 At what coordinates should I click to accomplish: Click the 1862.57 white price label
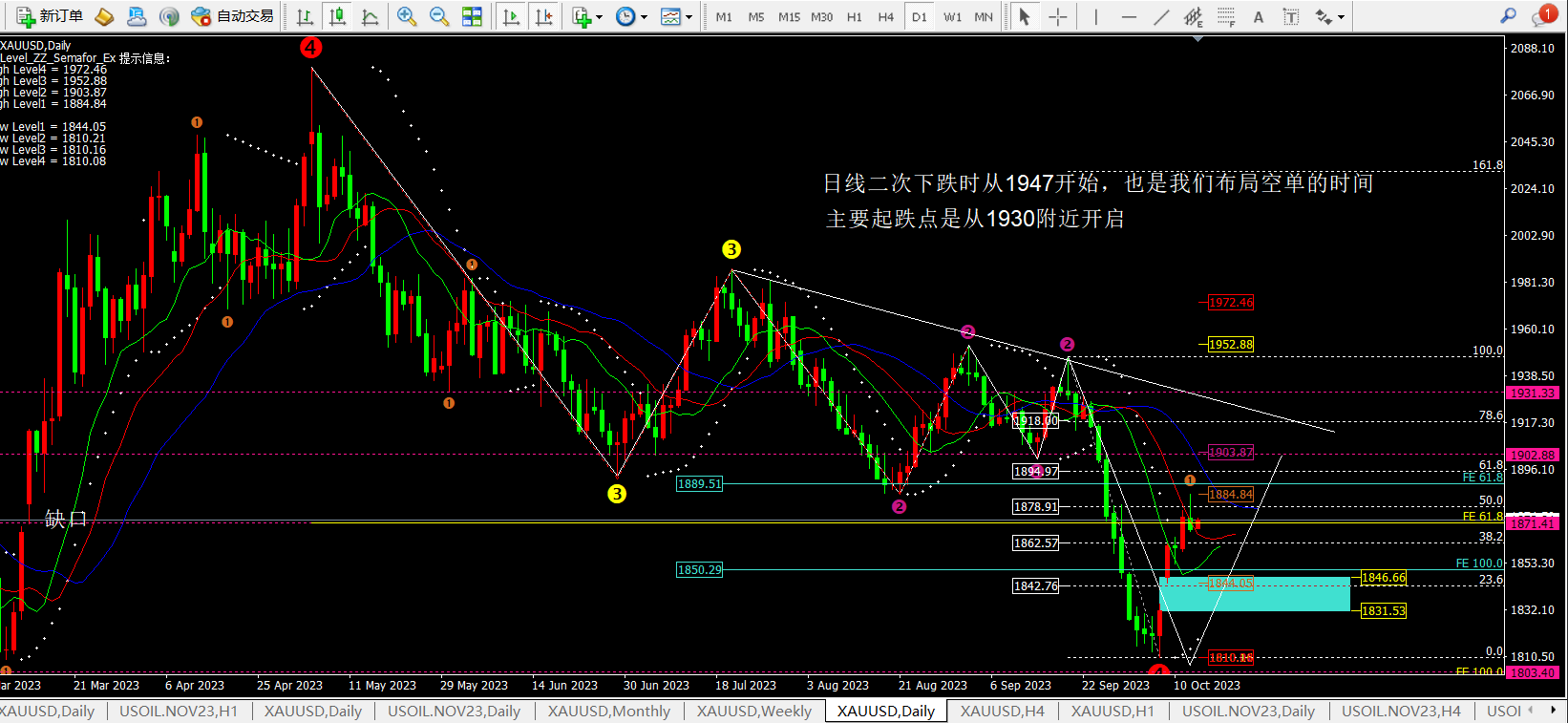1036,543
